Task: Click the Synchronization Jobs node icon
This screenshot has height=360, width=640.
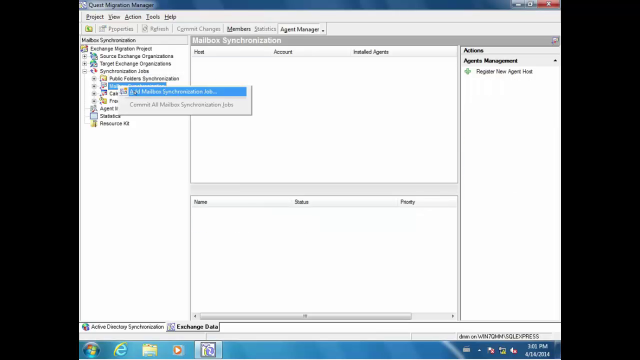Action: click(94, 71)
